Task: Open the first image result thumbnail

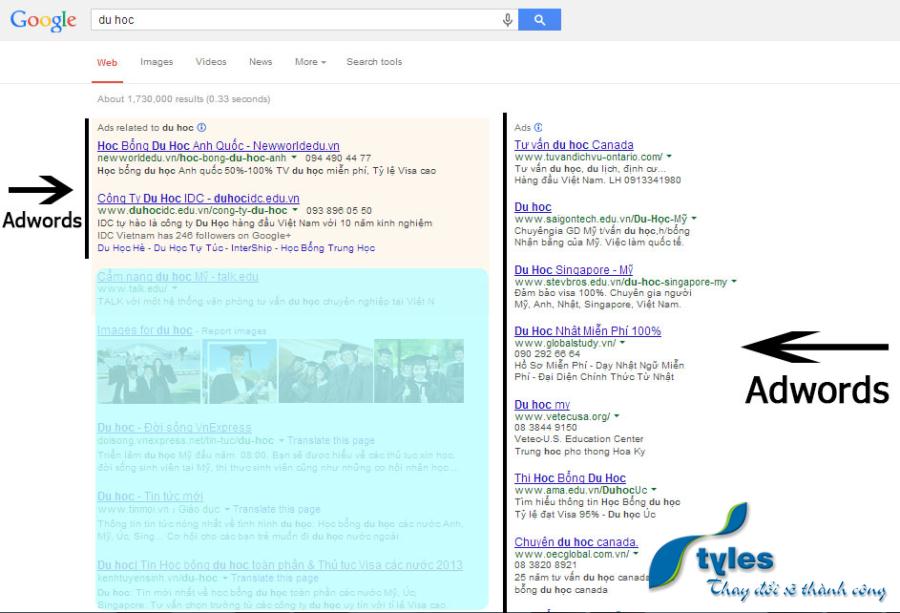Action: (149, 371)
